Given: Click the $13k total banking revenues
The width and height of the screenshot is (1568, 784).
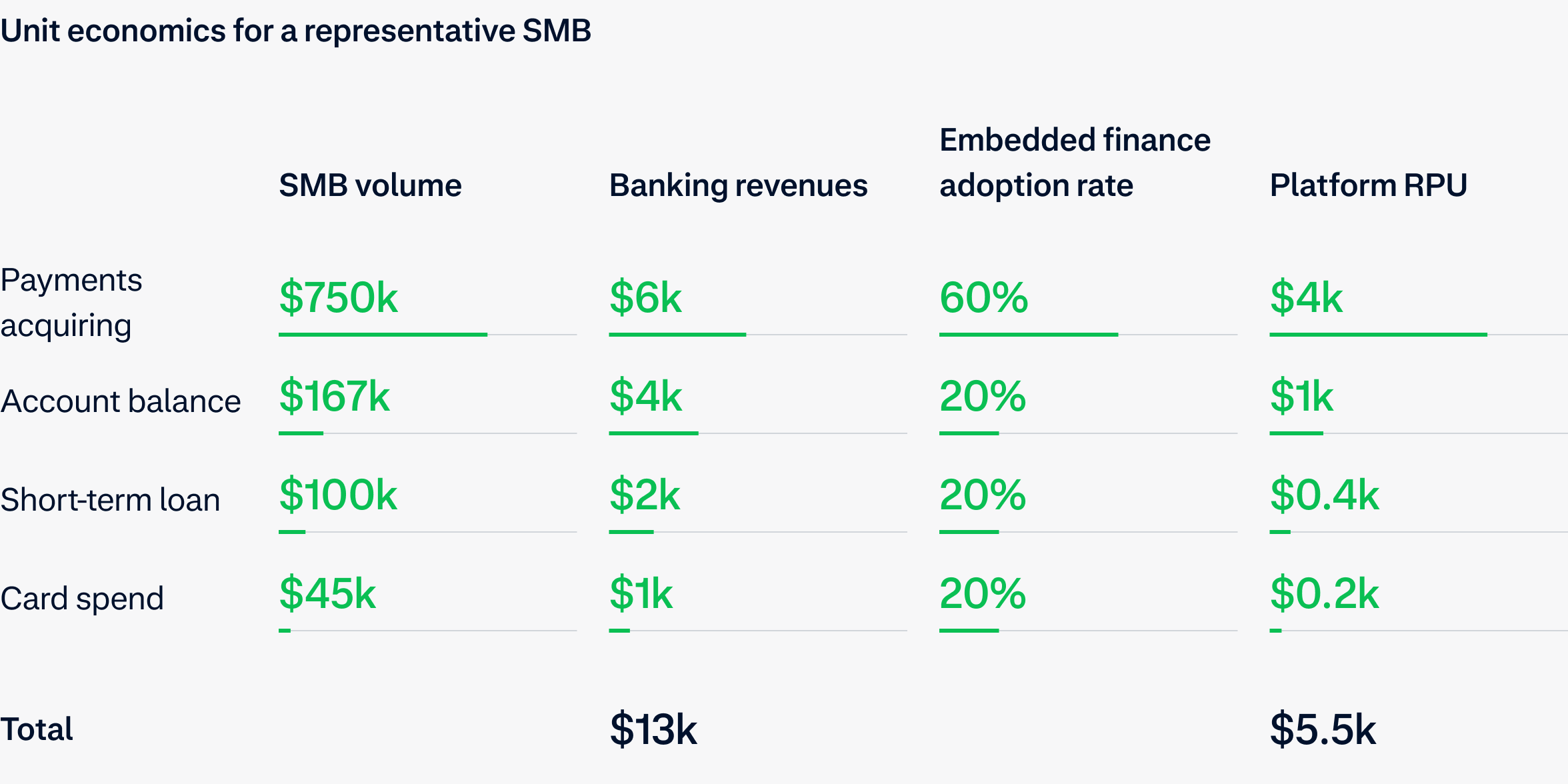Looking at the screenshot, I should click(653, 729).
